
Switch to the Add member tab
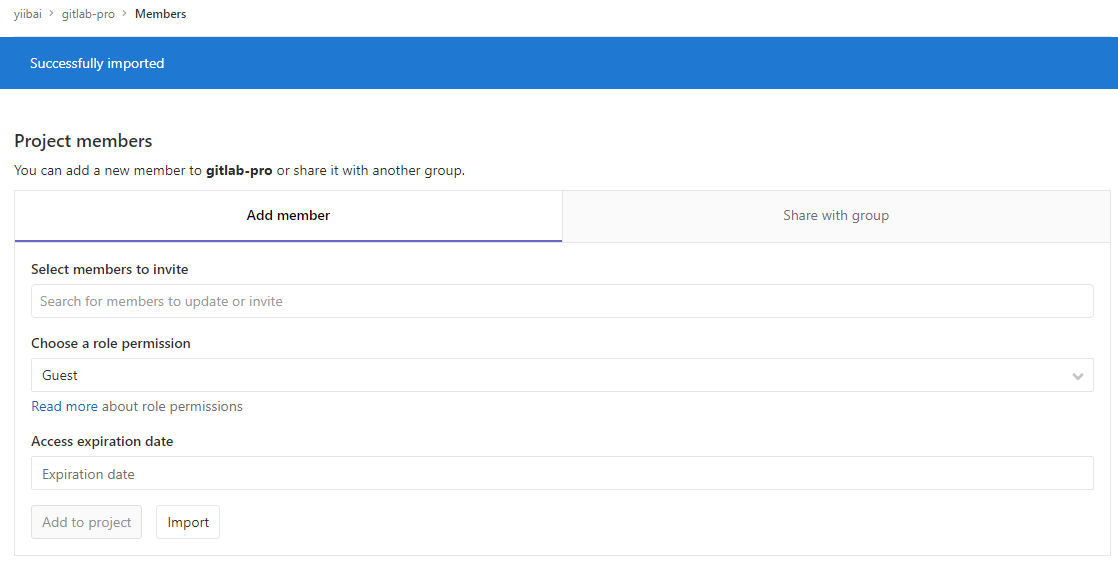coord(288,216)
